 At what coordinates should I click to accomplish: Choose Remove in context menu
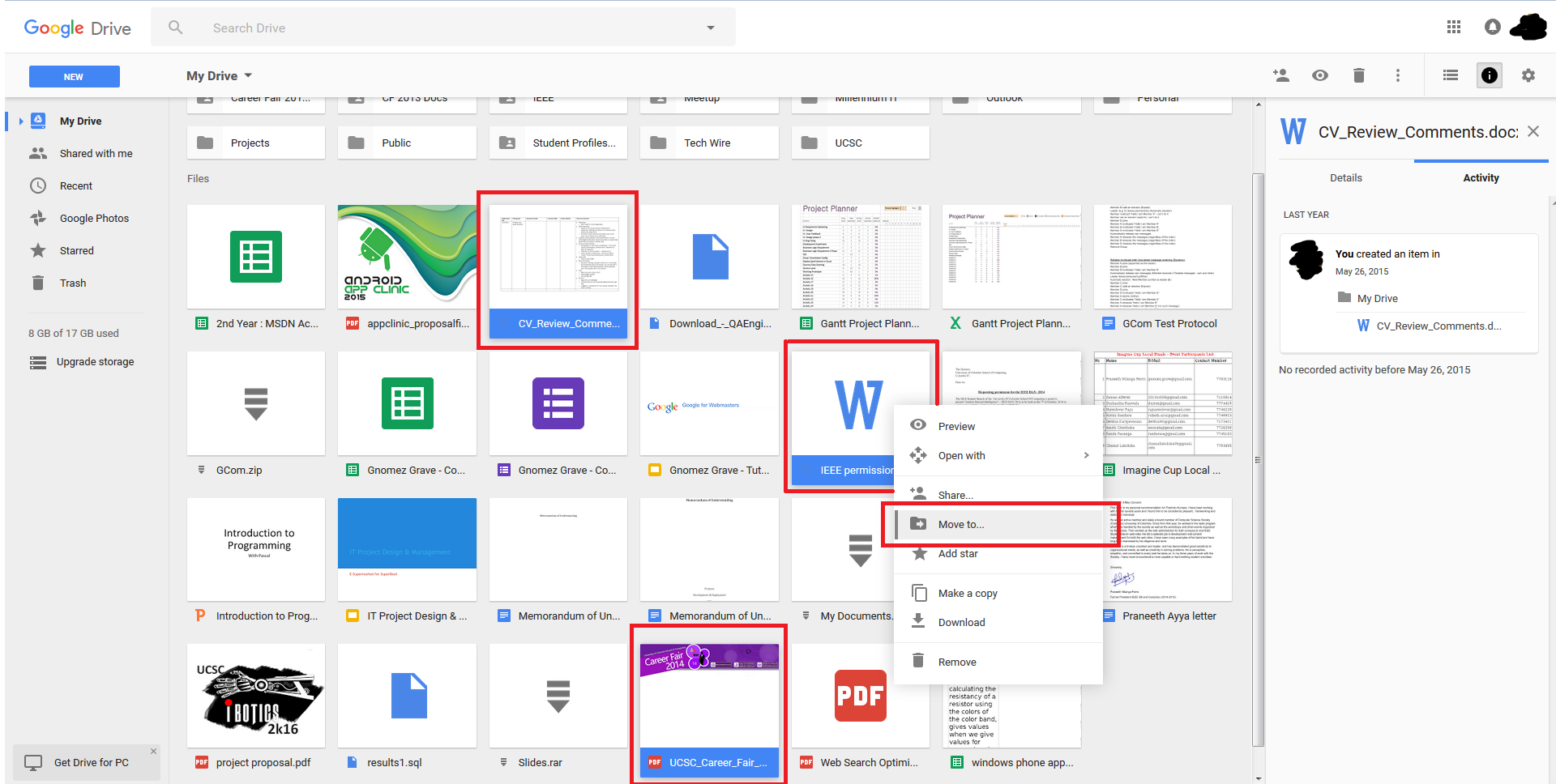998,662
